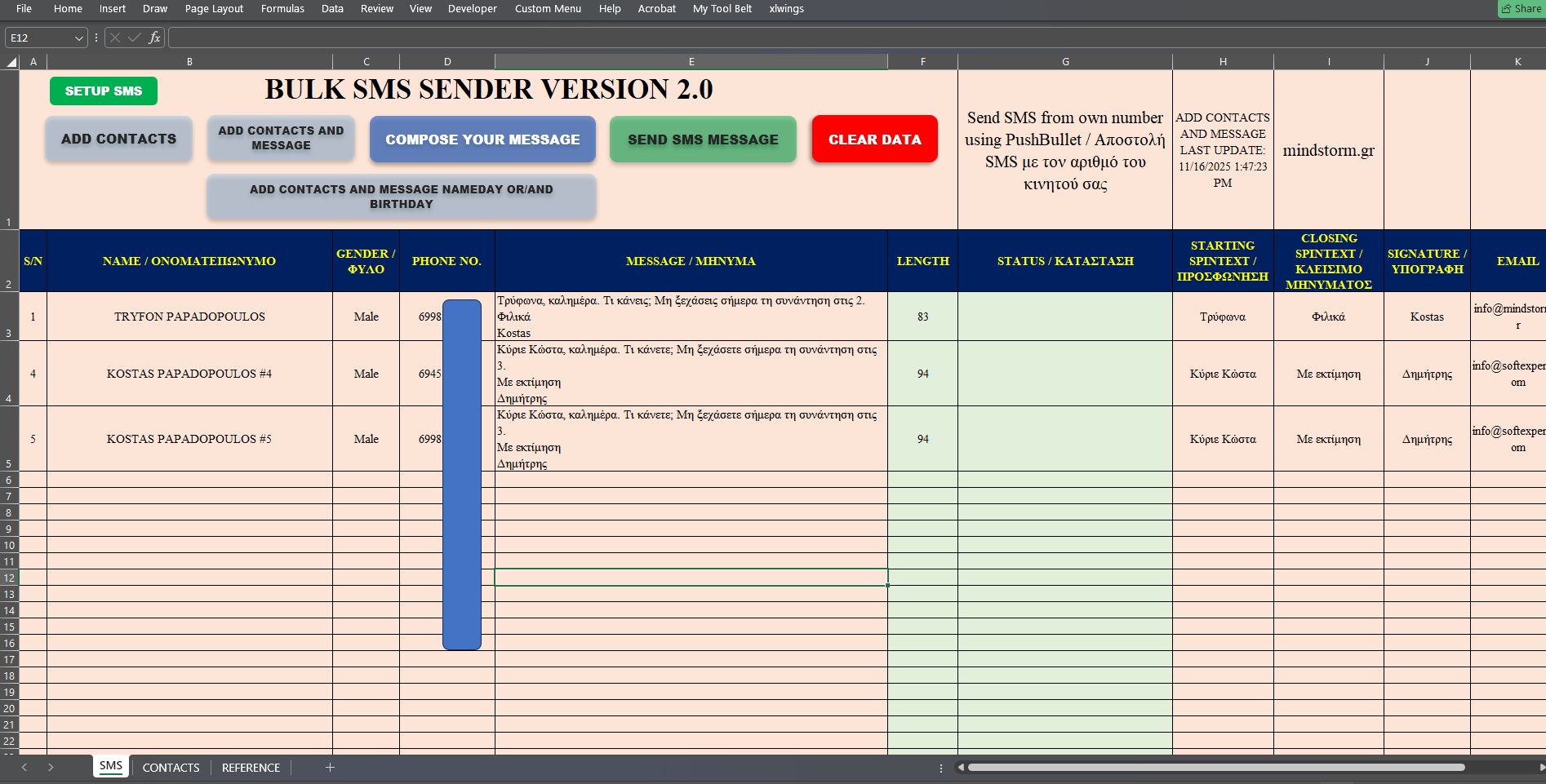Image resolution: width=1546 pixels, height=784 pixels.
Task: Open the Developer ribbon tab
Action: click(472, 9)
